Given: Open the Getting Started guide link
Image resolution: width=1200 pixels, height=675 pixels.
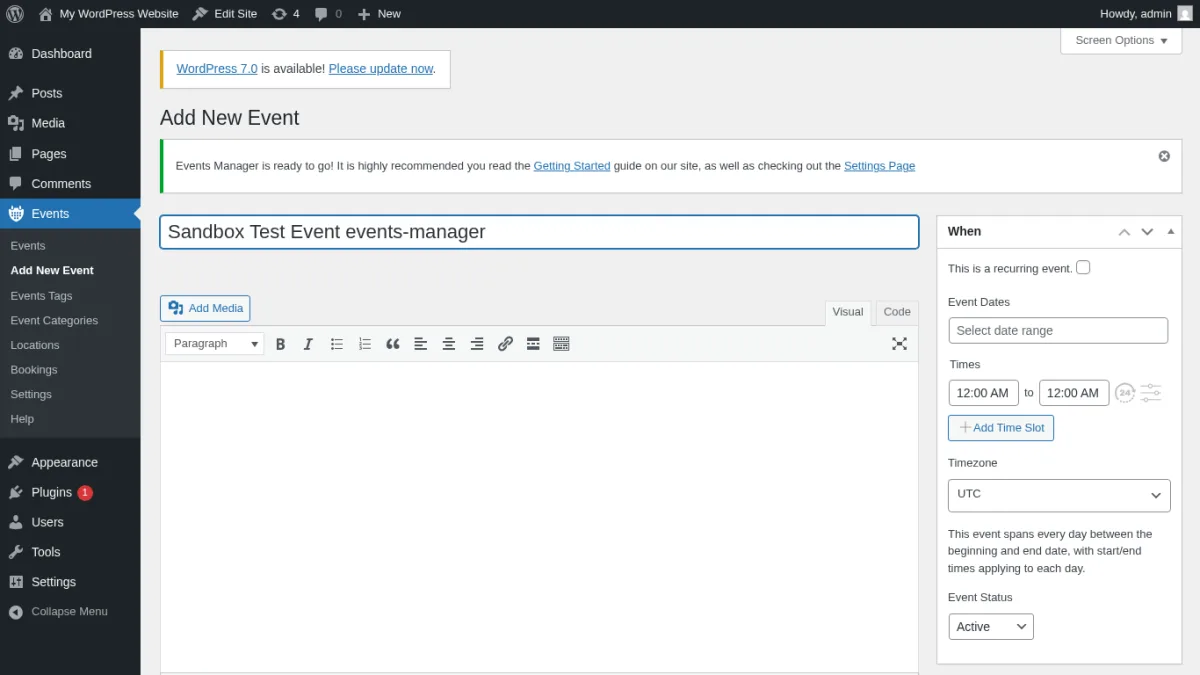Looking at the screenshot, I should [572, 166].
